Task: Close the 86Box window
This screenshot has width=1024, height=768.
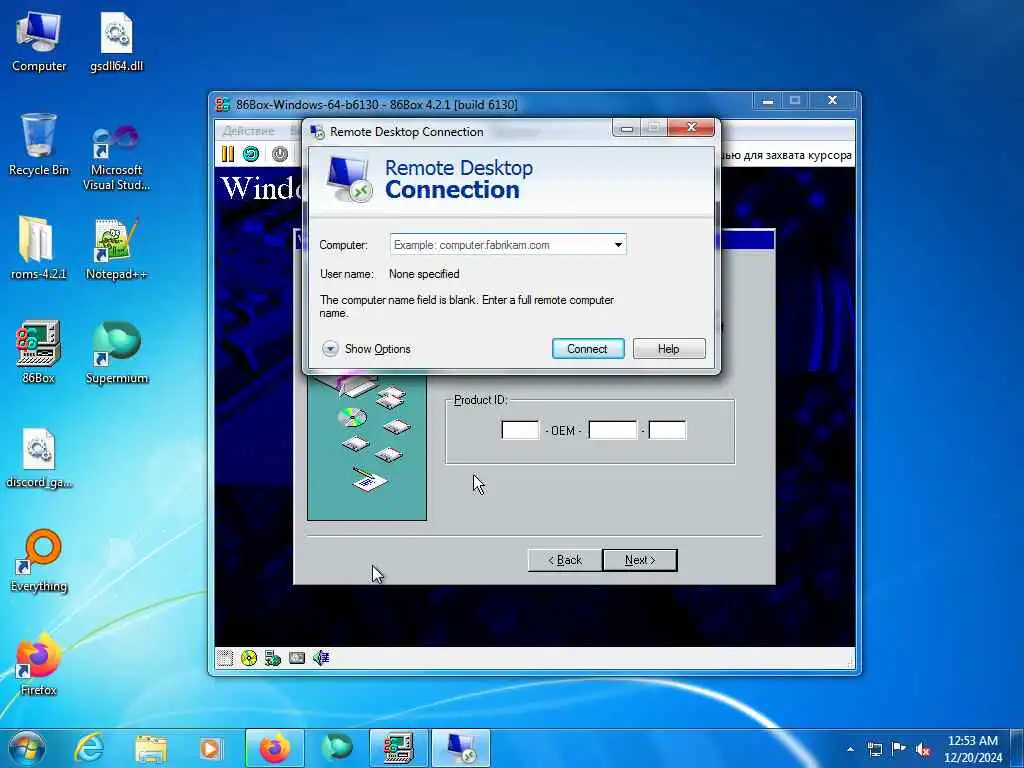Action: pyautogui.click(x=833, y=101)
